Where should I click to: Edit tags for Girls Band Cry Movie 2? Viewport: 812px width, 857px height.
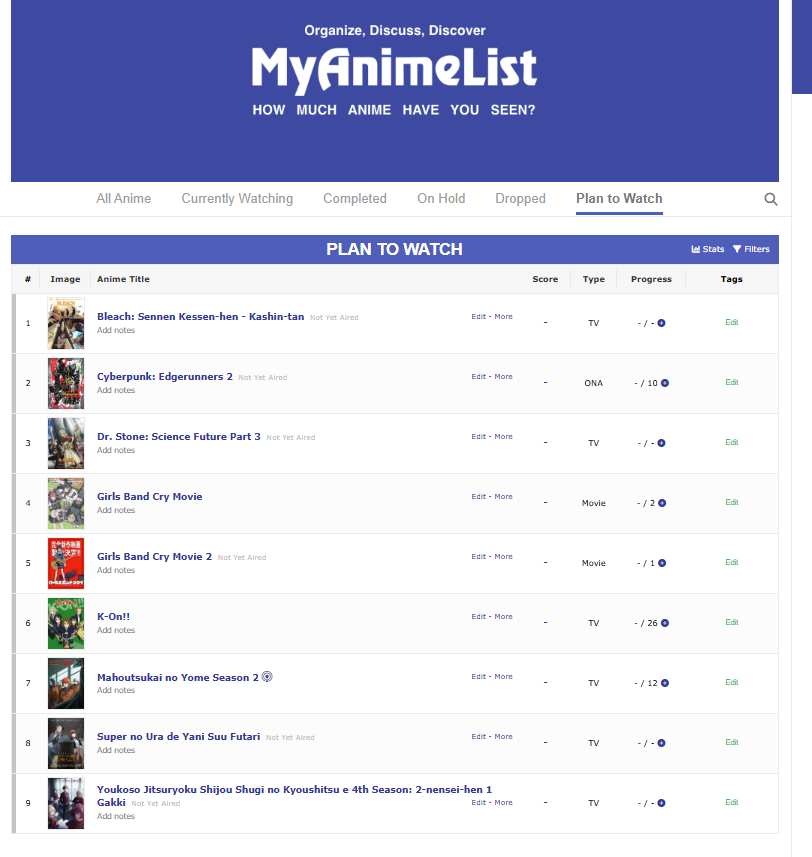pyautogui.click(x=732, y=562)
